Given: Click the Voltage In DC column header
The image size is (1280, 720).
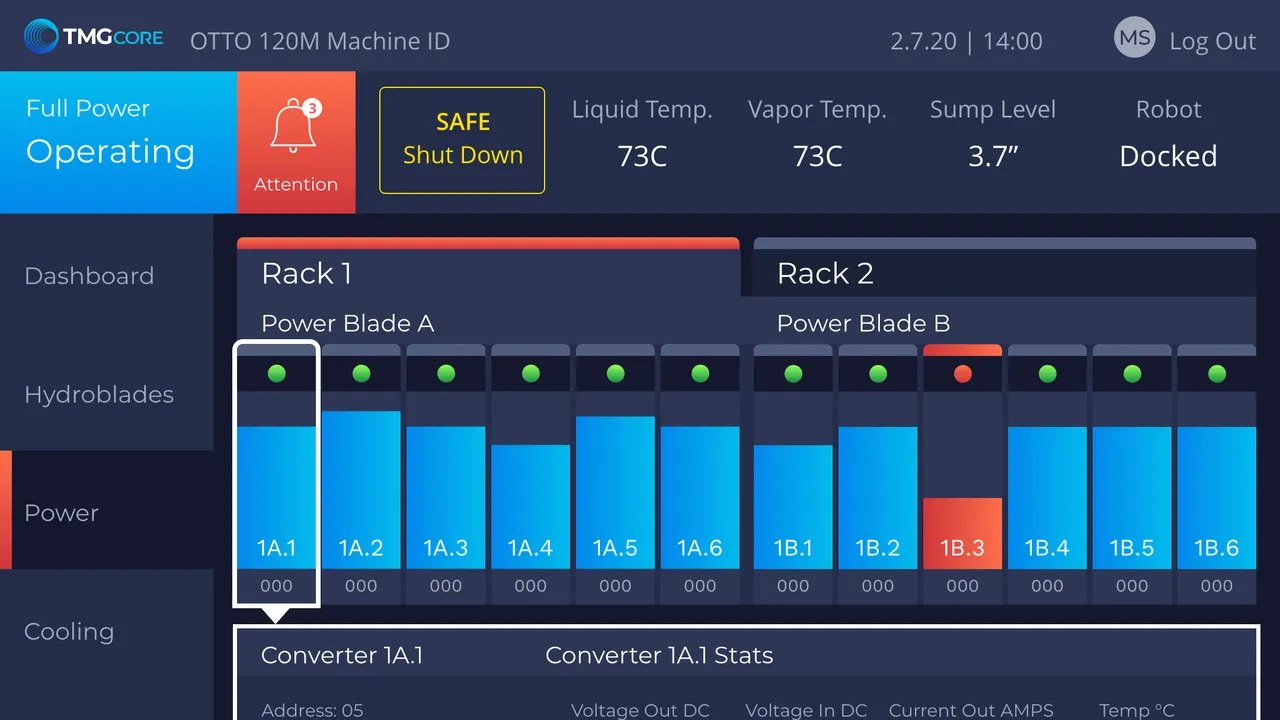Looking at the screenshot, I should [806, 711].
